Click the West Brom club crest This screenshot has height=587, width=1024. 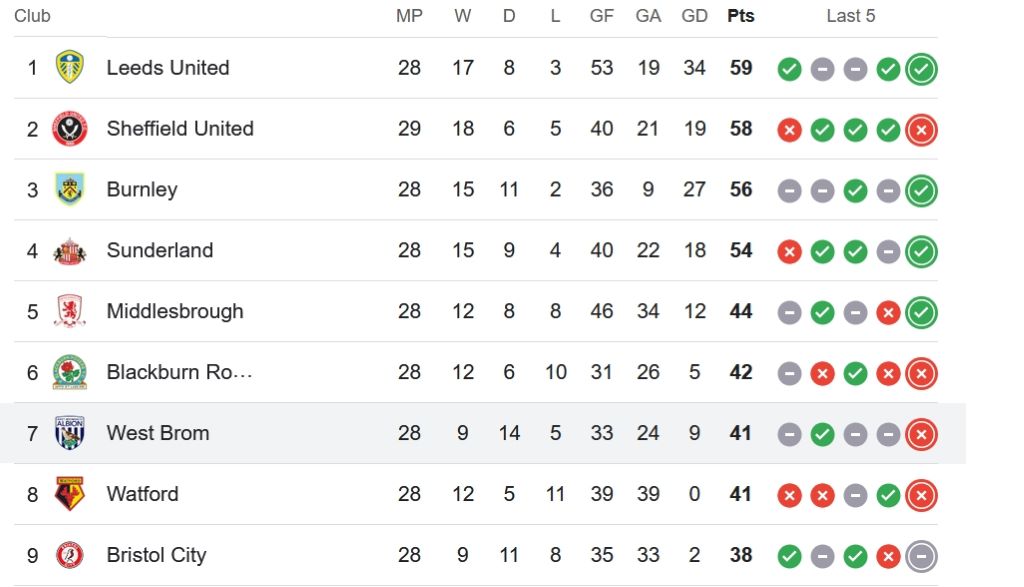point(70,433)
